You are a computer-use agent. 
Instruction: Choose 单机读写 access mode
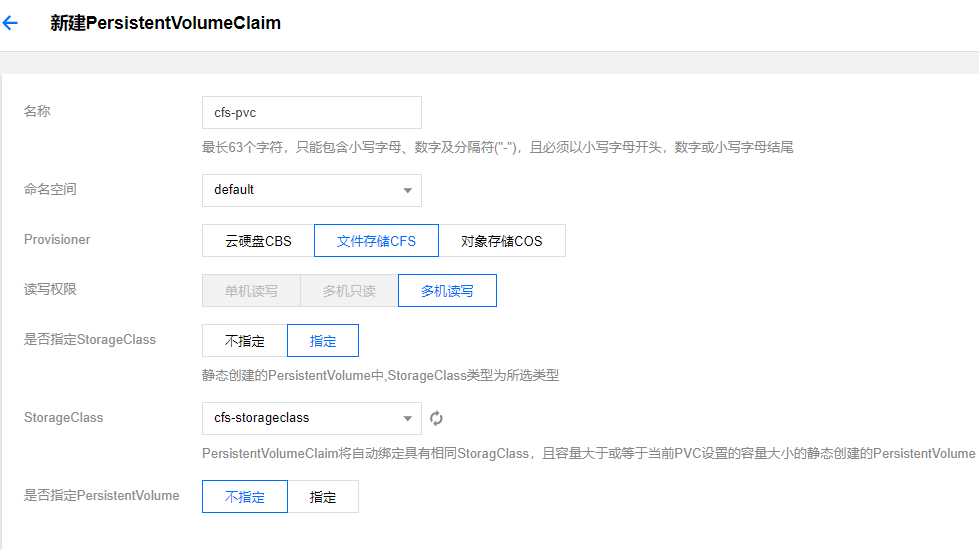coord(251,290)
